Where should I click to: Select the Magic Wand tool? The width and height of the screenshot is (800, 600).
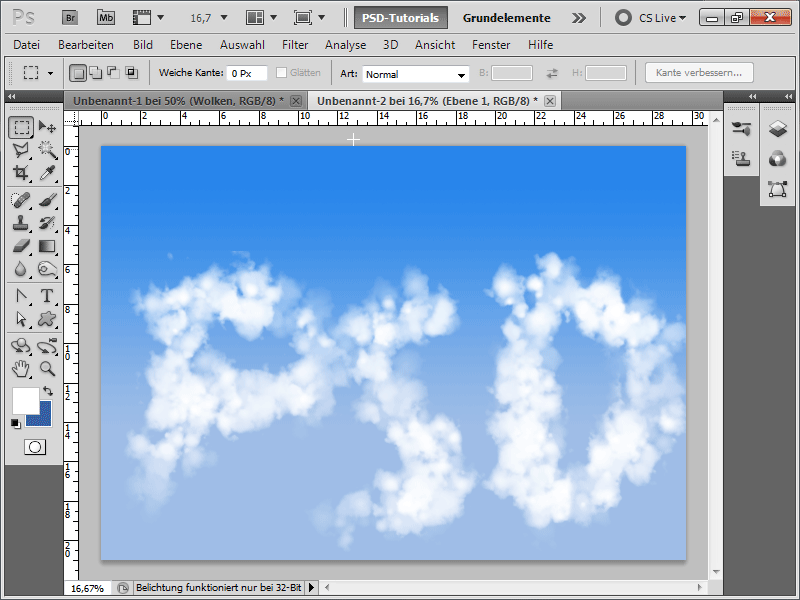47,151
